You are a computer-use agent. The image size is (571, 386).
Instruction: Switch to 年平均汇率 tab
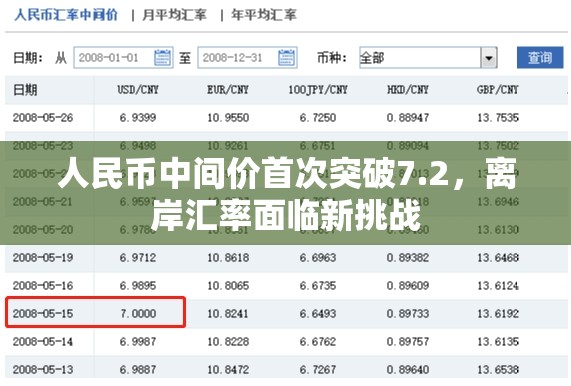pos(264,15)
